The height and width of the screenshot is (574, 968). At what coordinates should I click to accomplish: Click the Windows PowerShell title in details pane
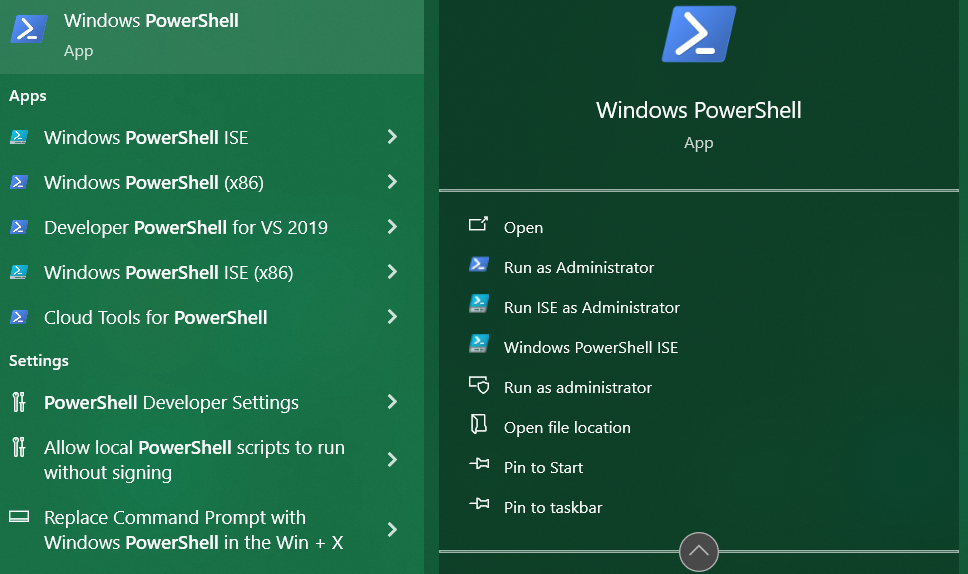click(x=699, y=110)
